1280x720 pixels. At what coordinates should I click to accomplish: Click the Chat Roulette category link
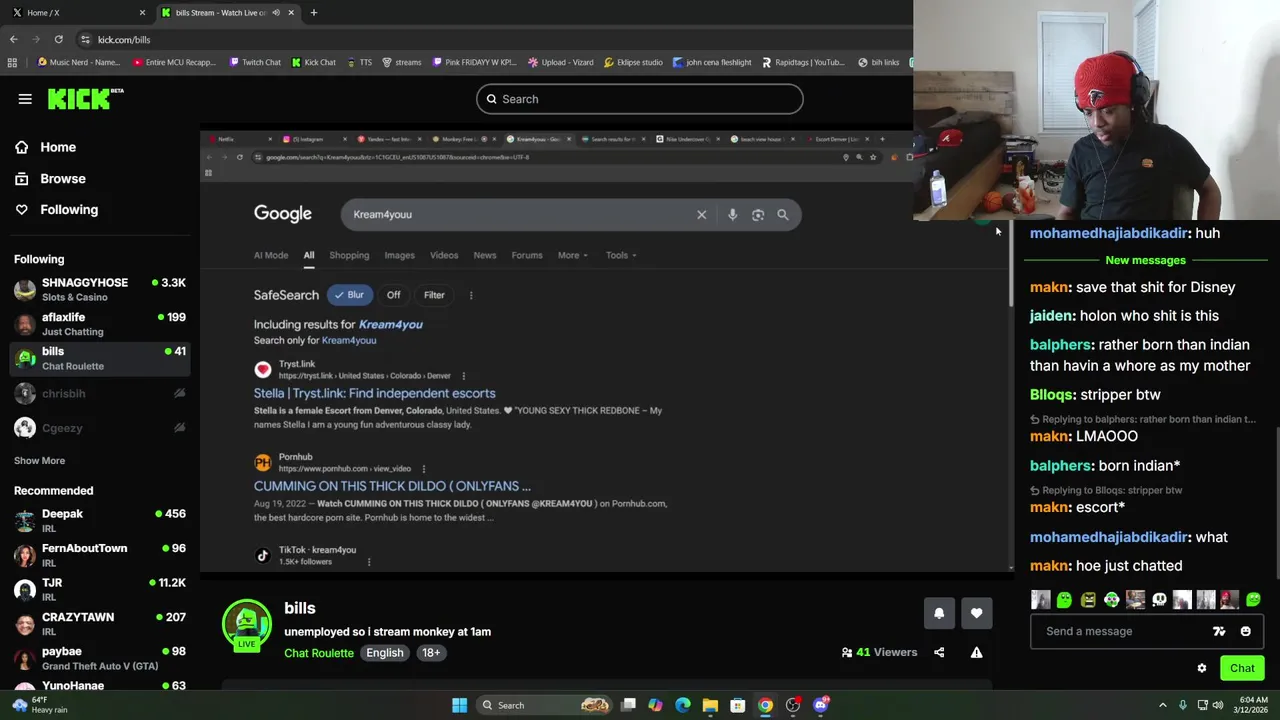(x=319, y=653)
